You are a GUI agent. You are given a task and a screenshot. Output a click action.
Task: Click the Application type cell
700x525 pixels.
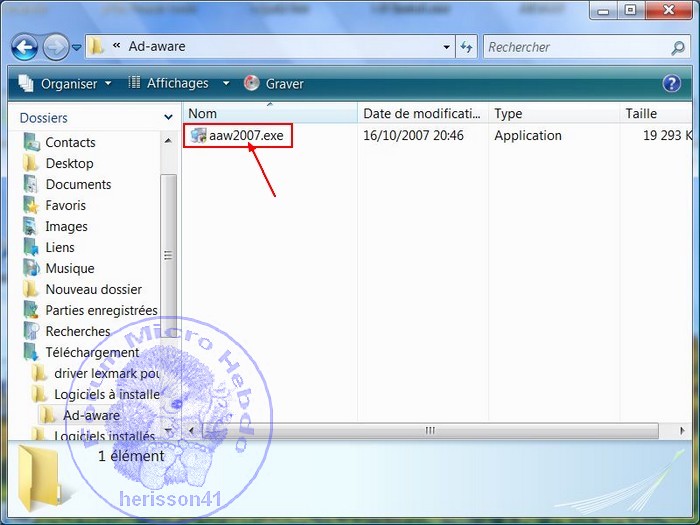(528, 135)
